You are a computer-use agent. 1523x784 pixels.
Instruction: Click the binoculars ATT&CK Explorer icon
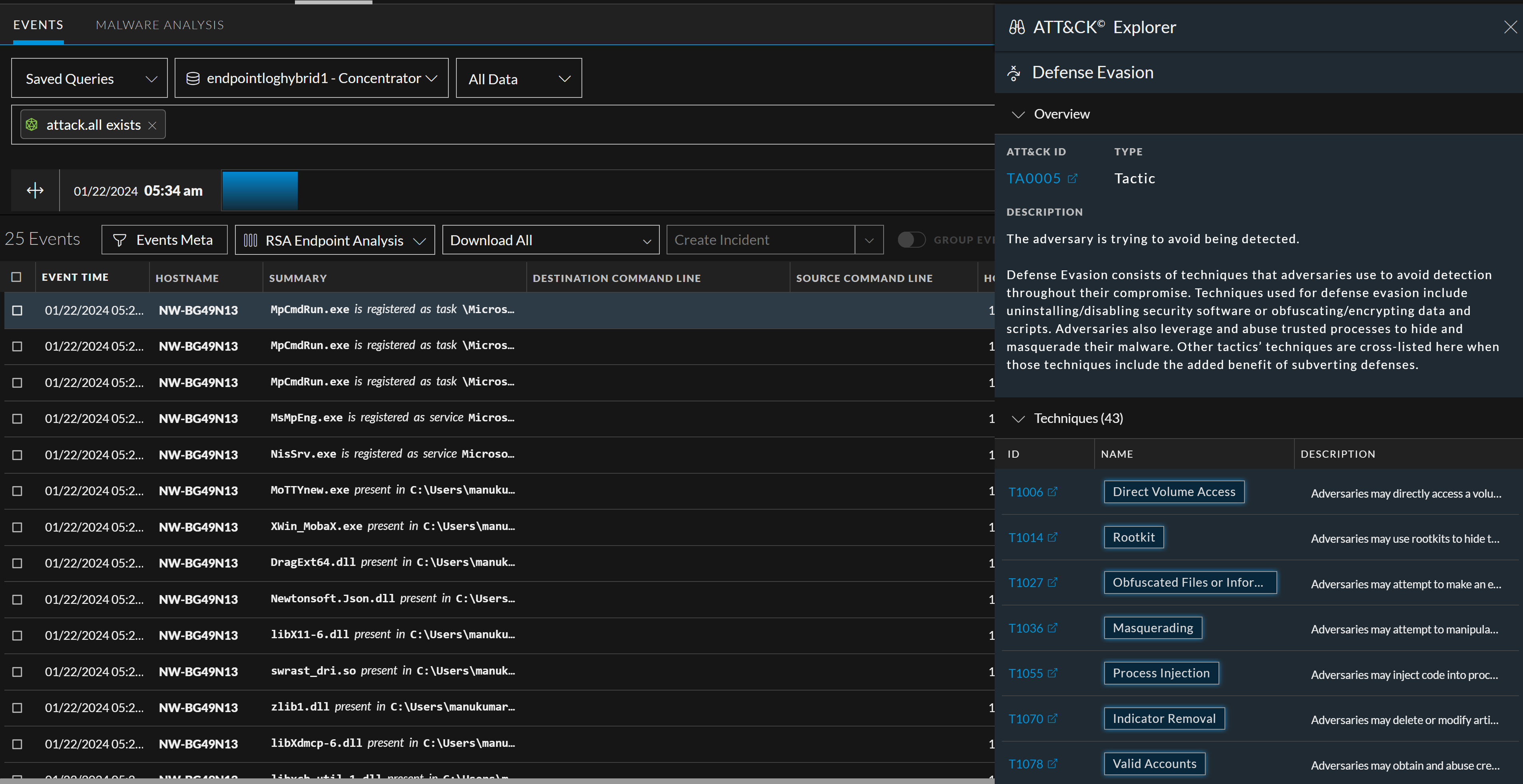coord(1016,27)
